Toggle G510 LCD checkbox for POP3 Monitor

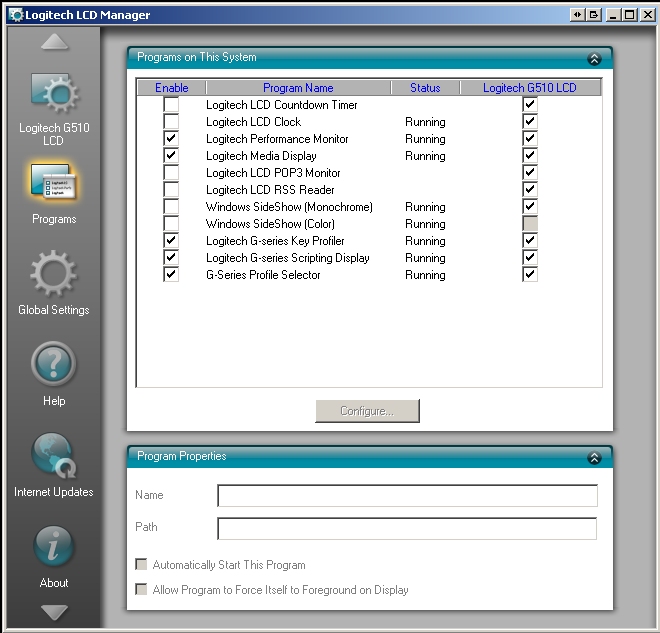pyautogui.click(x=530, y=173)
